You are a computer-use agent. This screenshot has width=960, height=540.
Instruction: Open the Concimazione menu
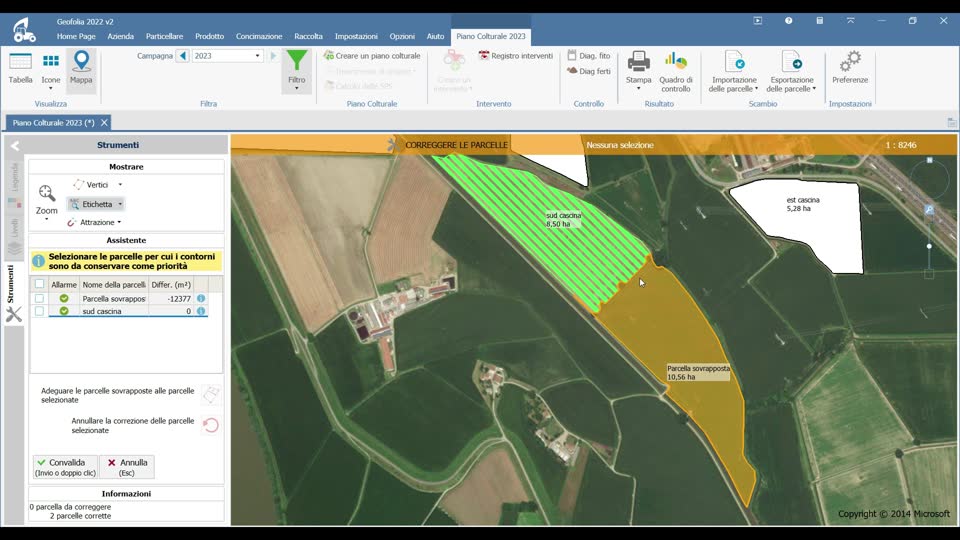point(259,36)
